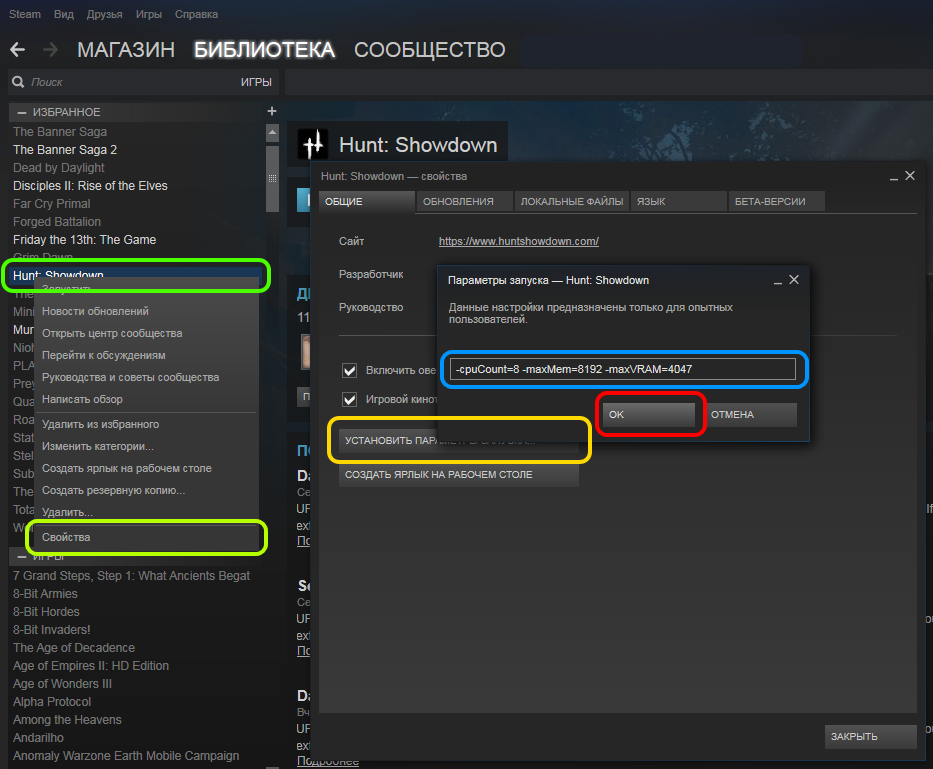
Task: Toggle the Игровой кинотеатр checkbox
Action: [x=349, y=399]
